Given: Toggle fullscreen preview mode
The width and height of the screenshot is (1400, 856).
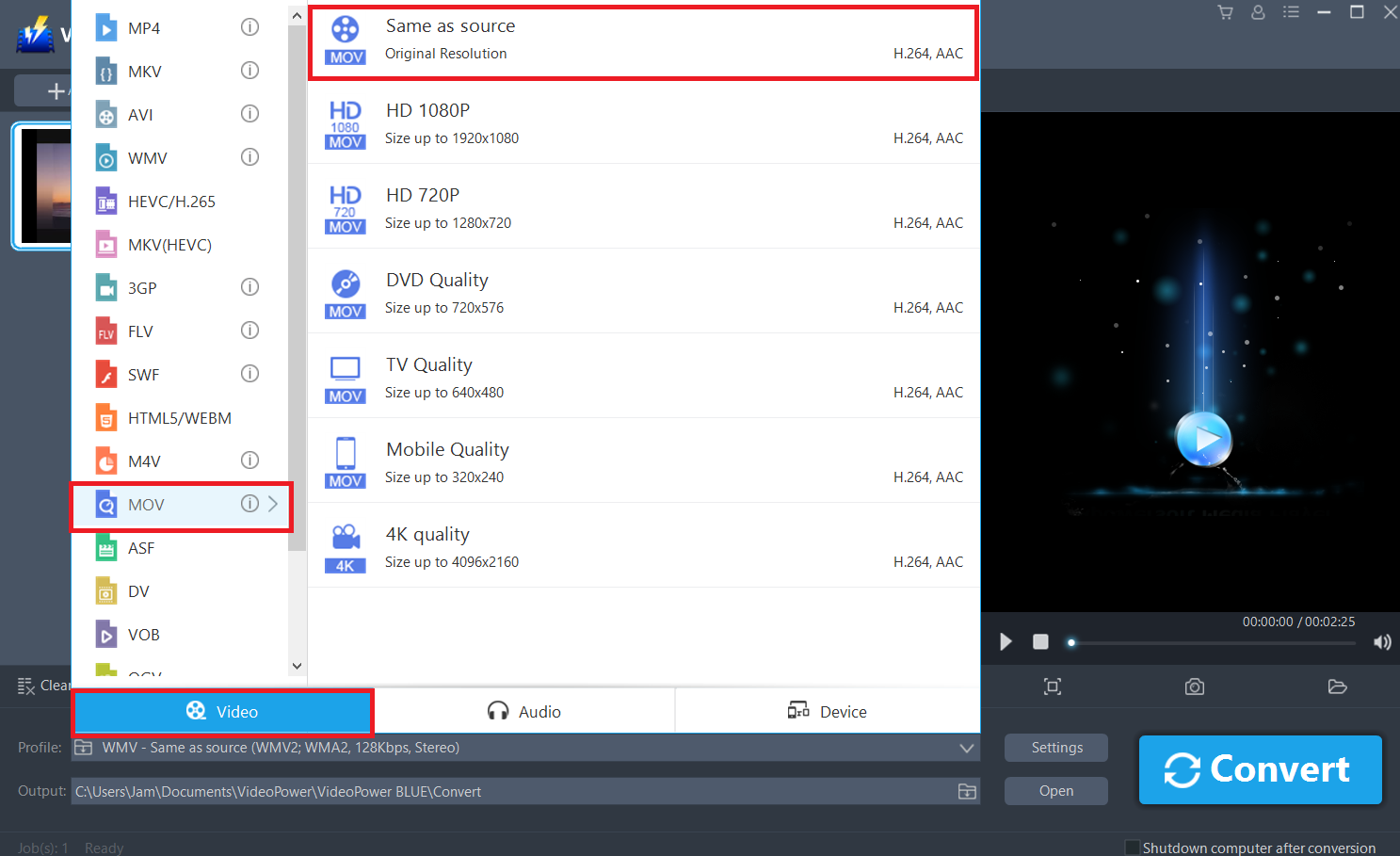Looking at the screenshot, I should click(1052, 686).
